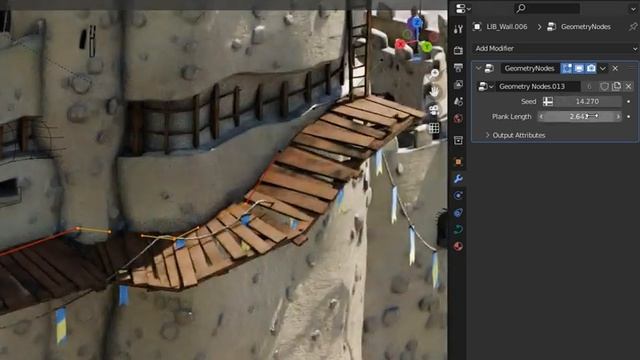Click the Seed attribute toggle grid icon

pos(548,101)
